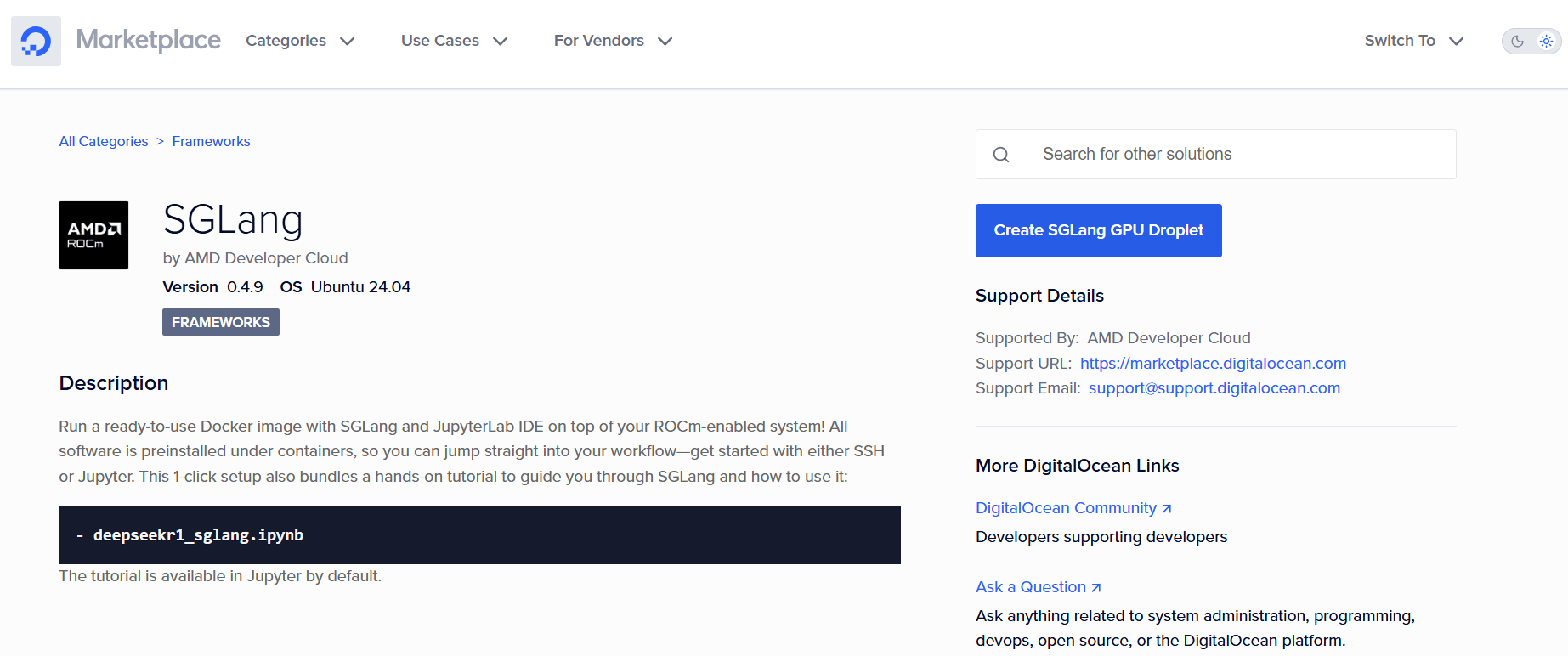Open arrow icon beside DigitalOcean Community

[x=1167, y=509]
